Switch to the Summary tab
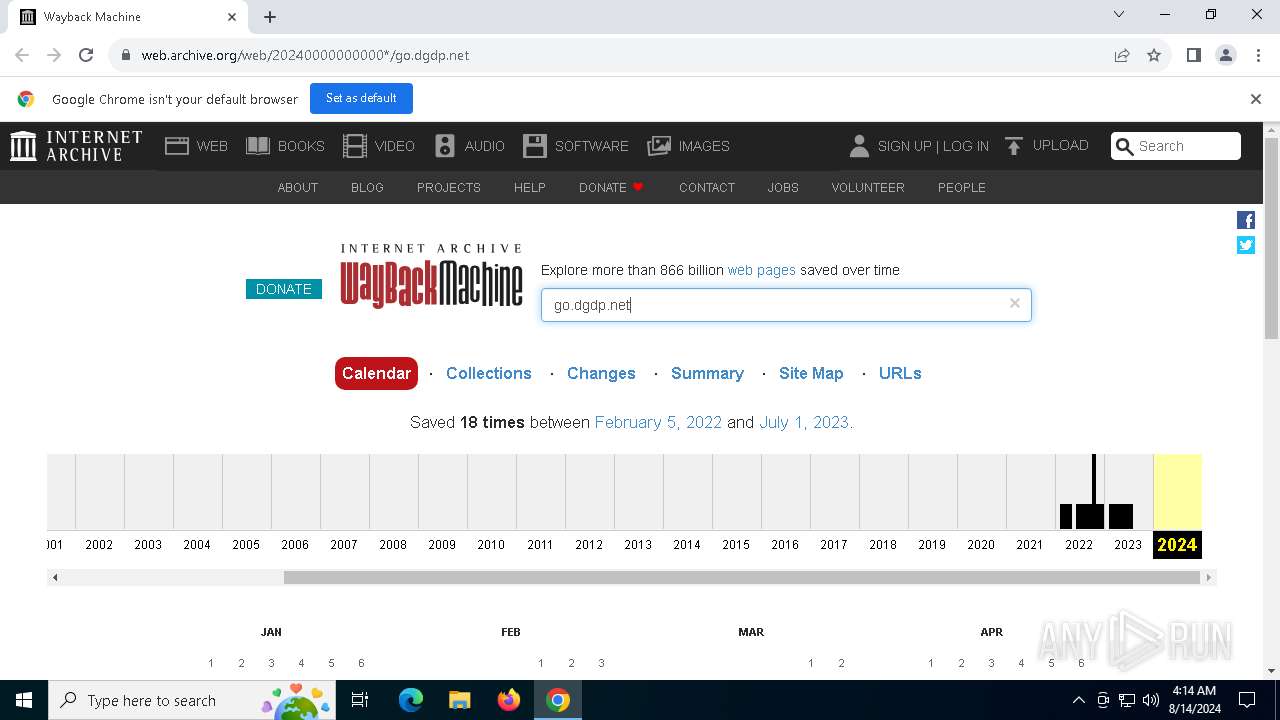This screenshot has width=1280, height=720. click(707, 373)
